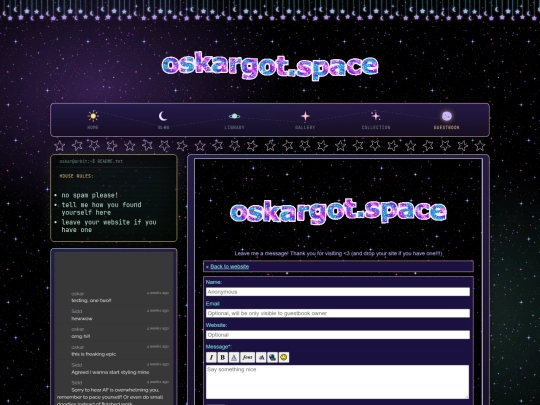This screenshot has width=540, height=405.
Task: Click the sparkle icon for Collection
Action: coord(376,116)
